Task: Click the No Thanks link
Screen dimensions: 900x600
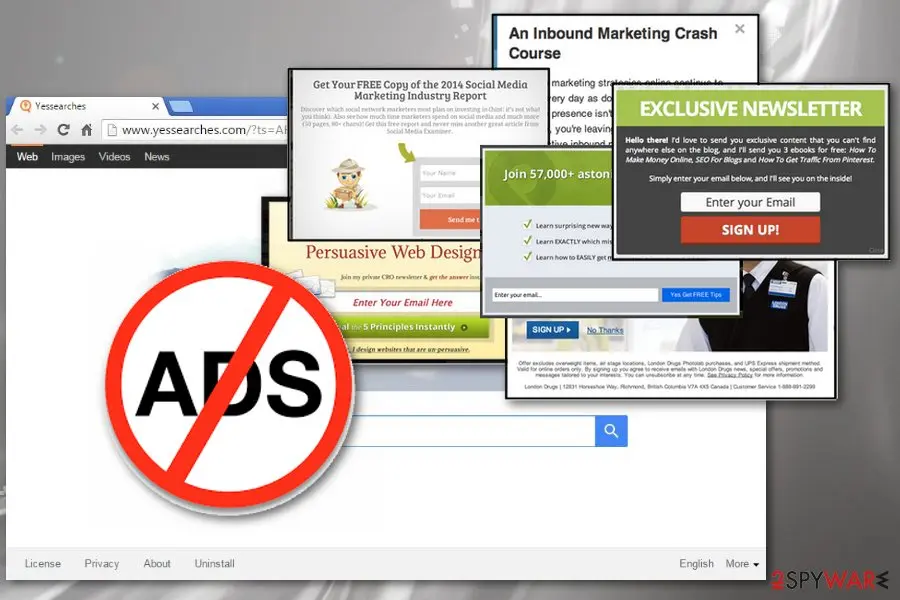Action: point(605,330)
